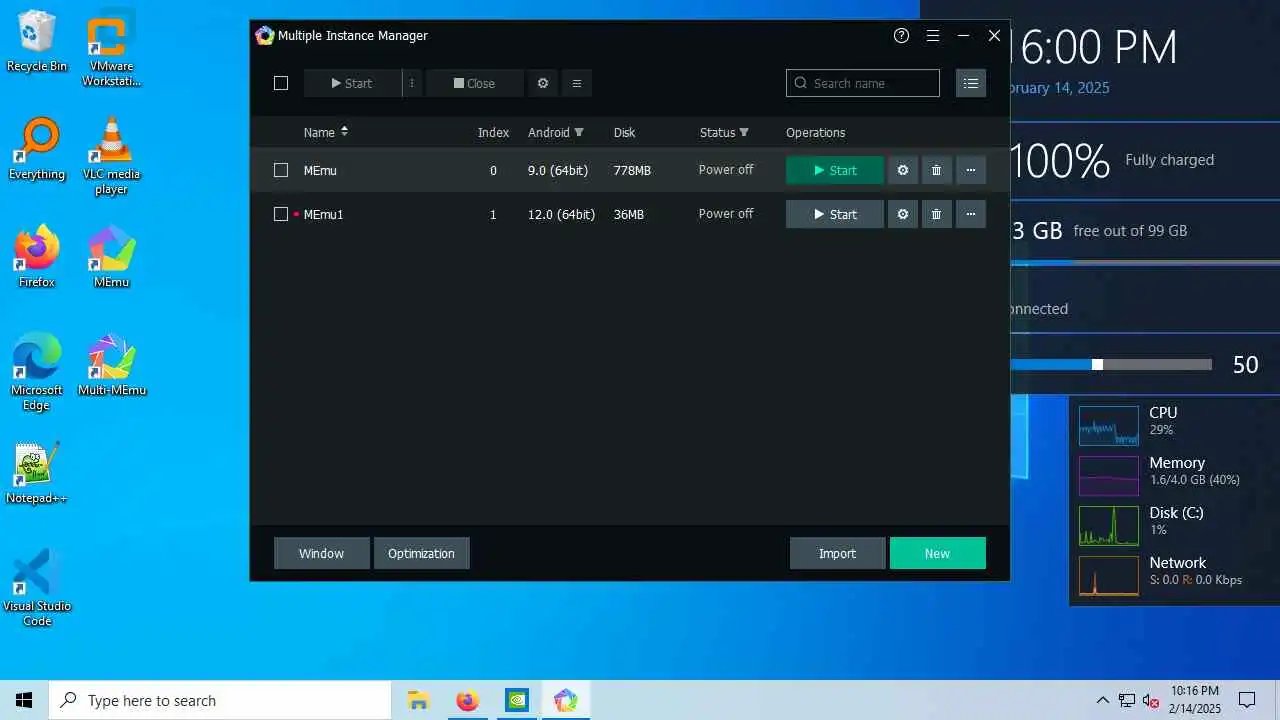Click the volume slider handle at 50
1280x720 pixels.
(1097, 365)
